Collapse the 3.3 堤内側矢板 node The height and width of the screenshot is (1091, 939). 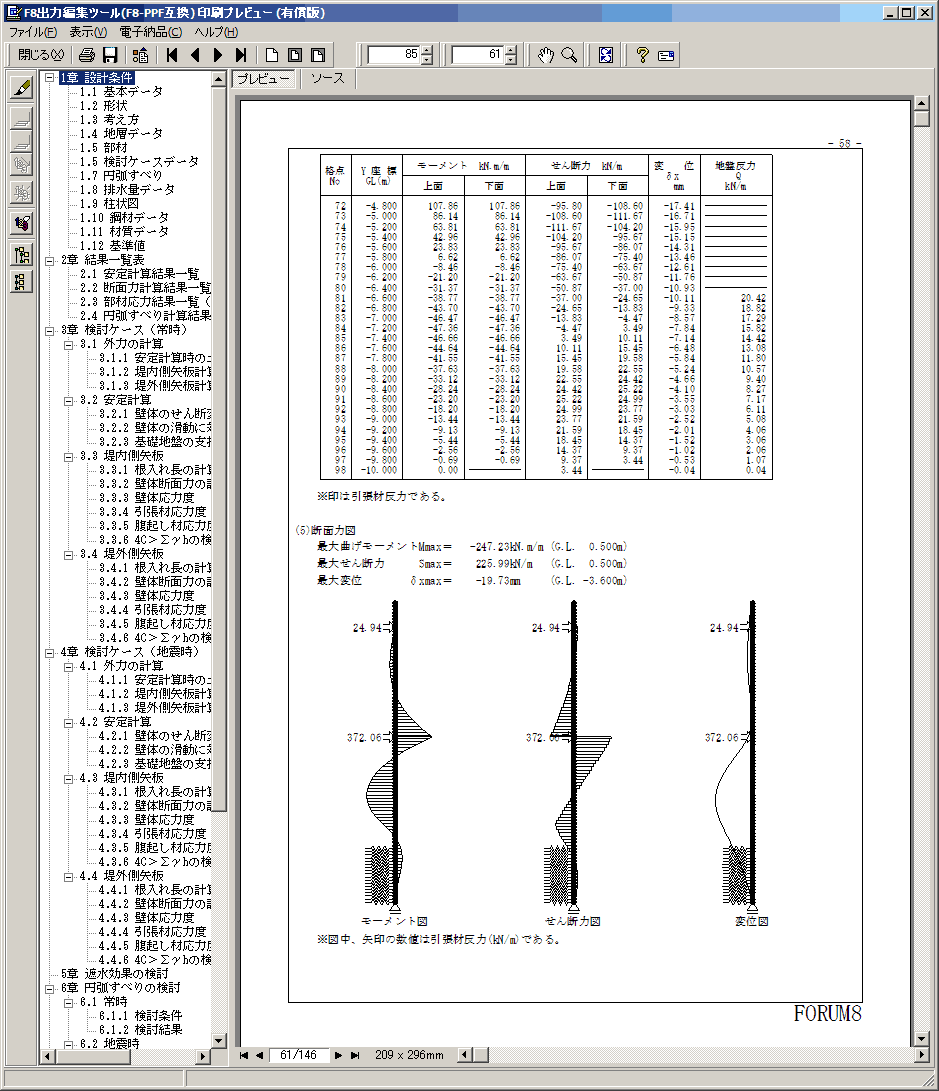coord(69,456)
